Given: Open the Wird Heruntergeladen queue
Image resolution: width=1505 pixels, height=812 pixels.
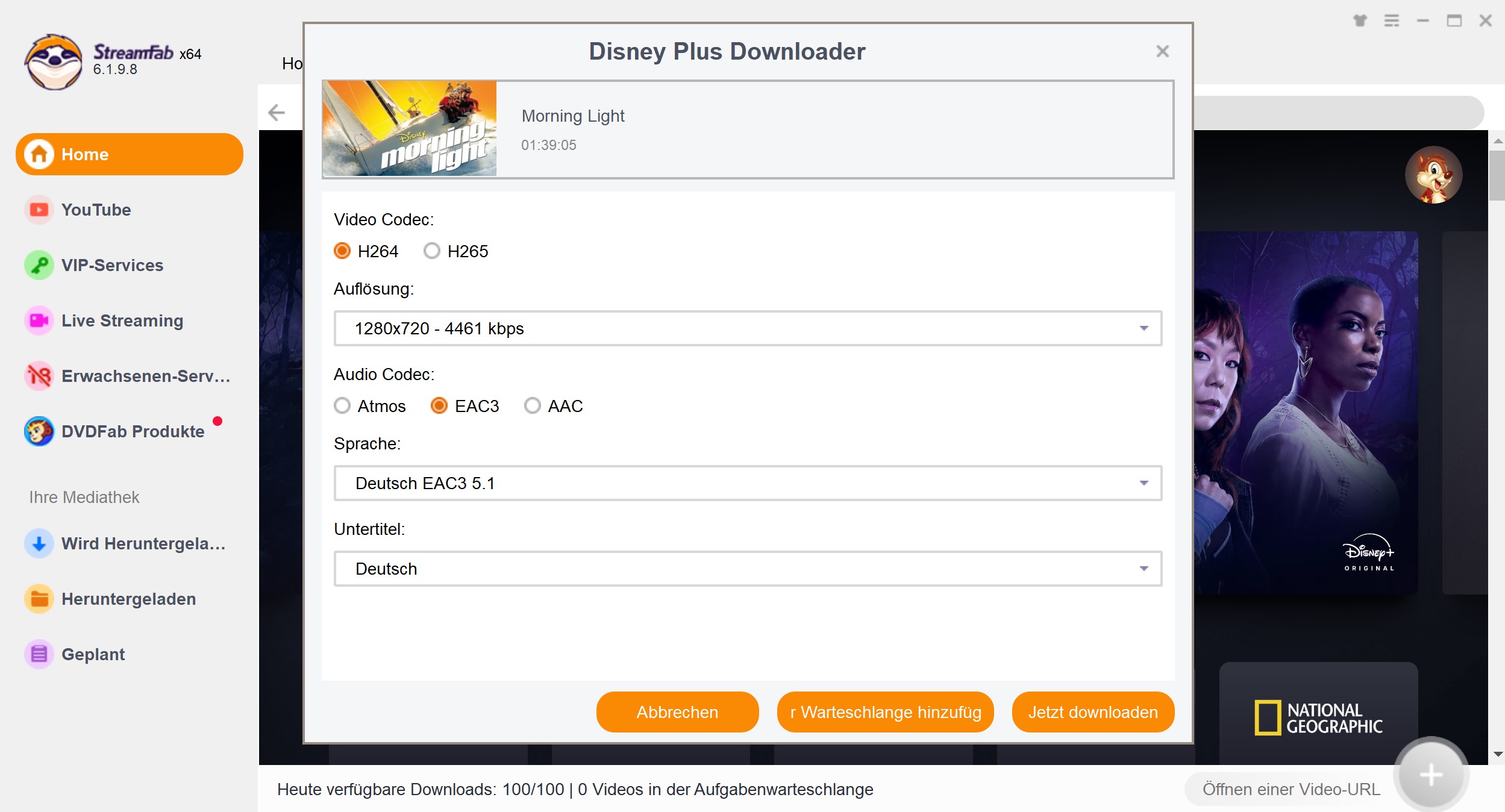Looking at the screenshot, I should 39,543.
